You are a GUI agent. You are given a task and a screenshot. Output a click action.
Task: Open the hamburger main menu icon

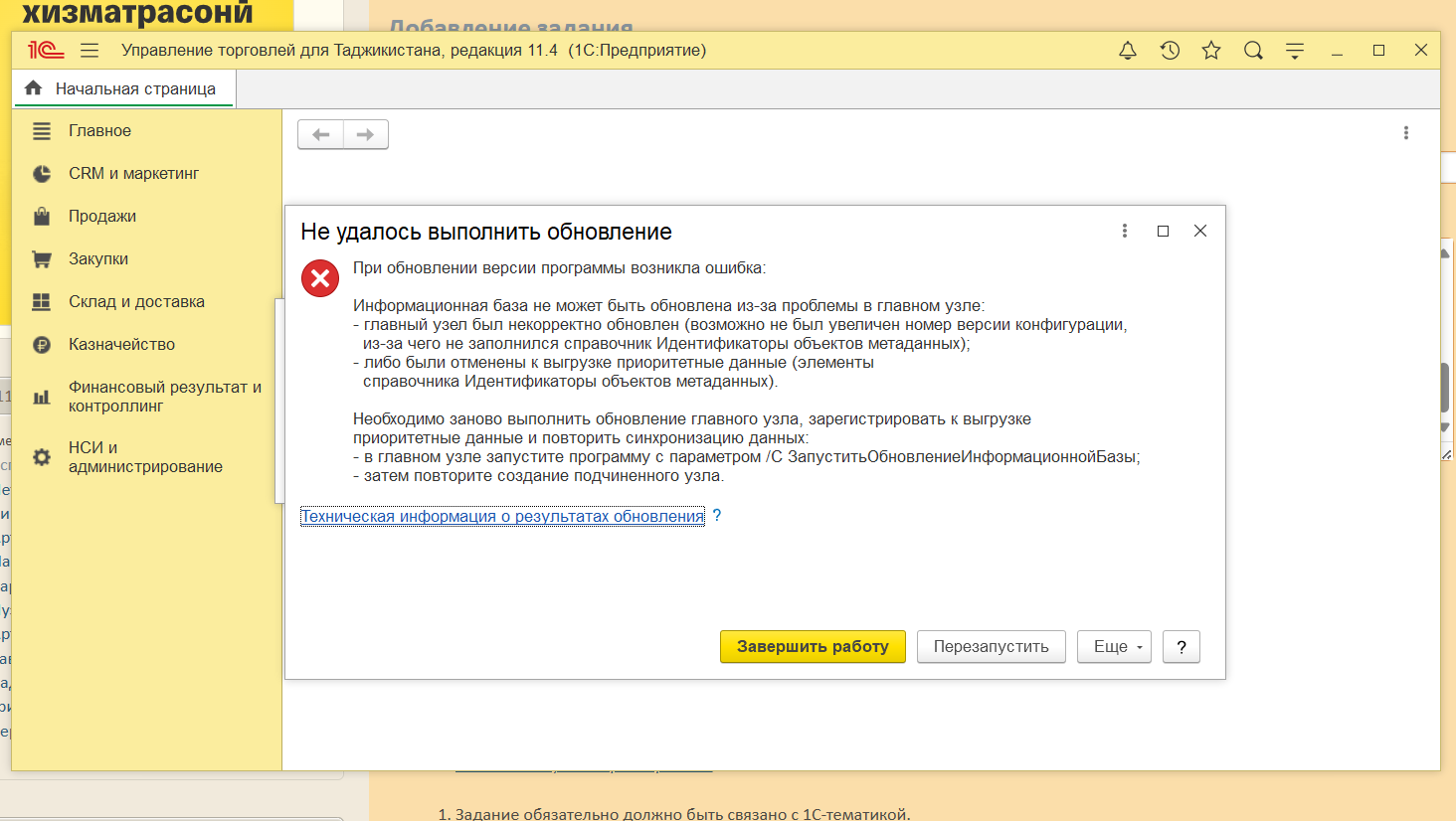pos(90,51)
